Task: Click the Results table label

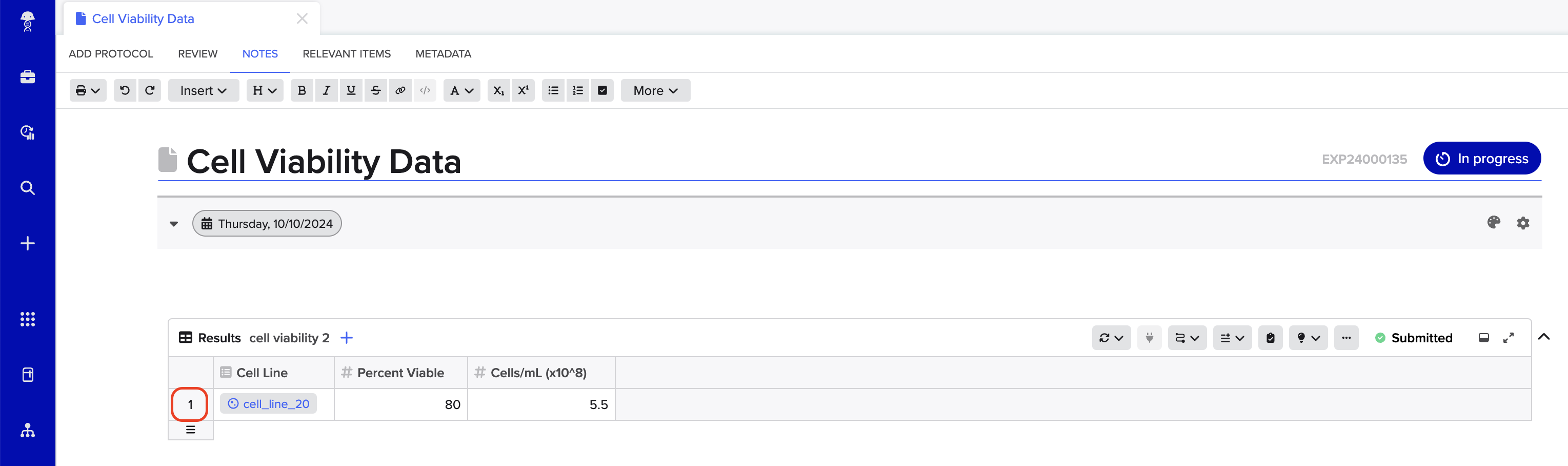Action: pyautogui.click(x=219, y=338)
